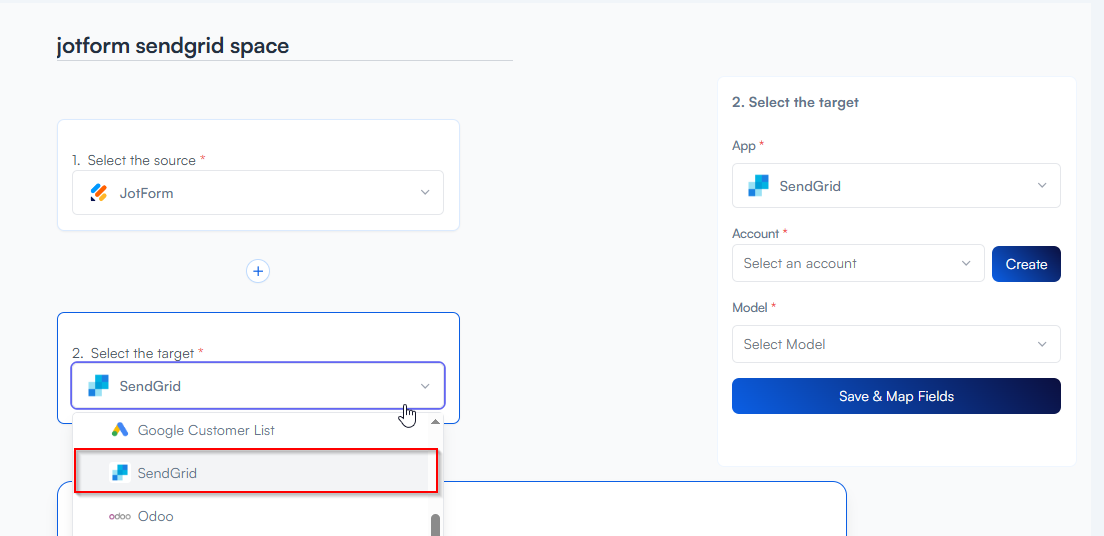1104x536 pixels.
Task: Choose SendGrid option in the list
Action: tap(167, 473)
